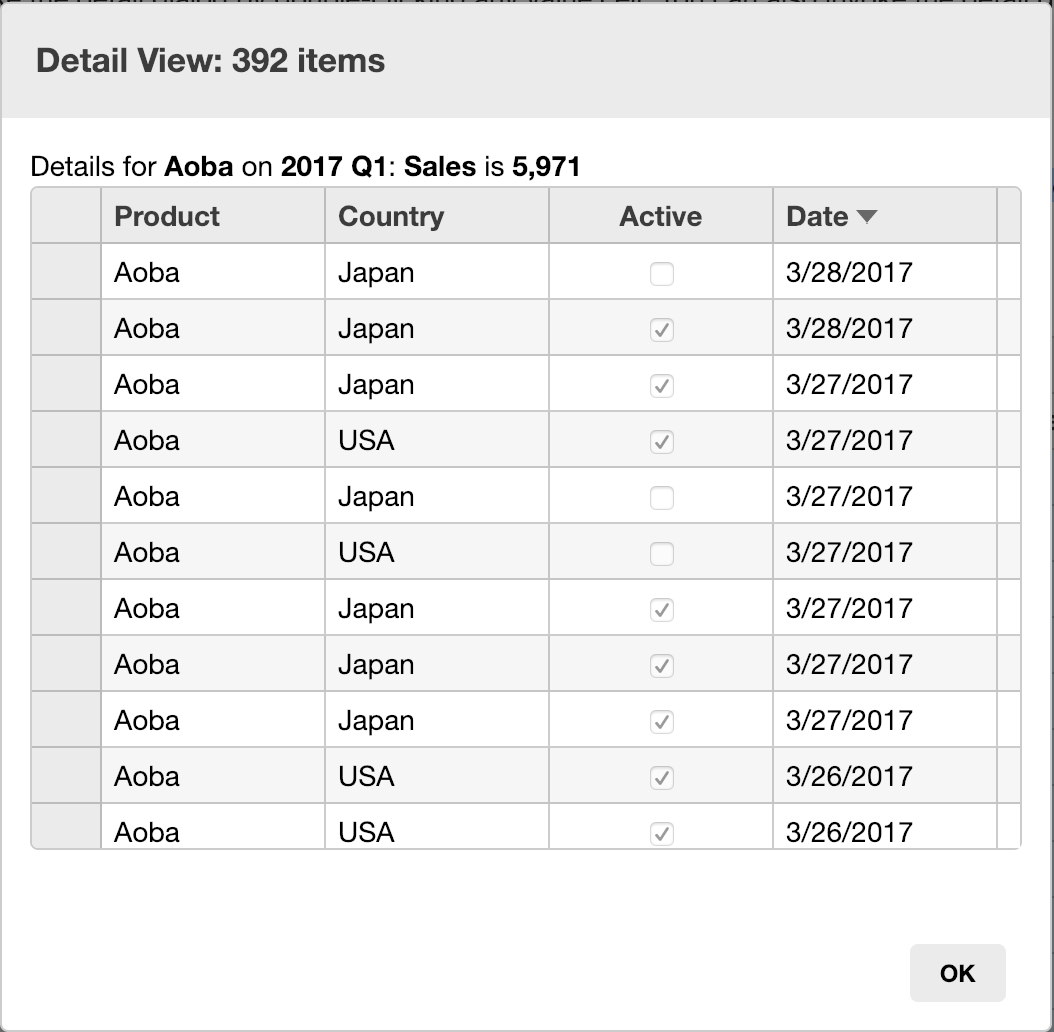Click the 3/28/2017 date in the checked Japan row
Screen dimensions: 1054x1032
(885, 327)
